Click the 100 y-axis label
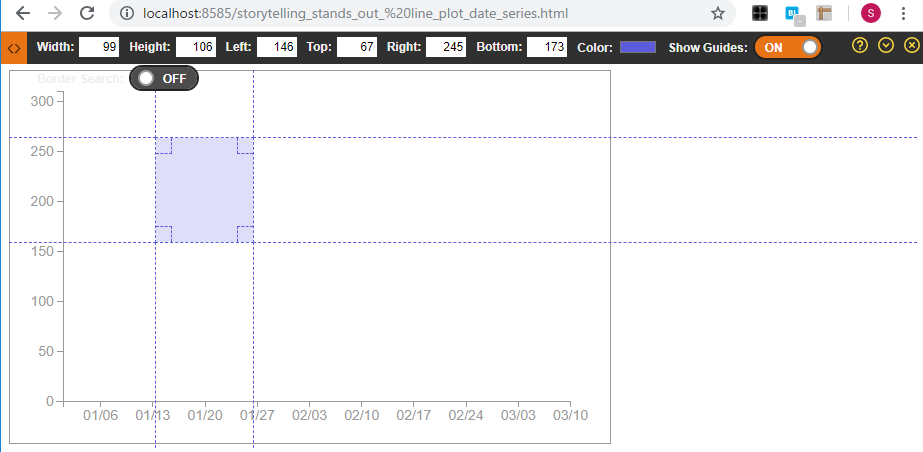 42,301
